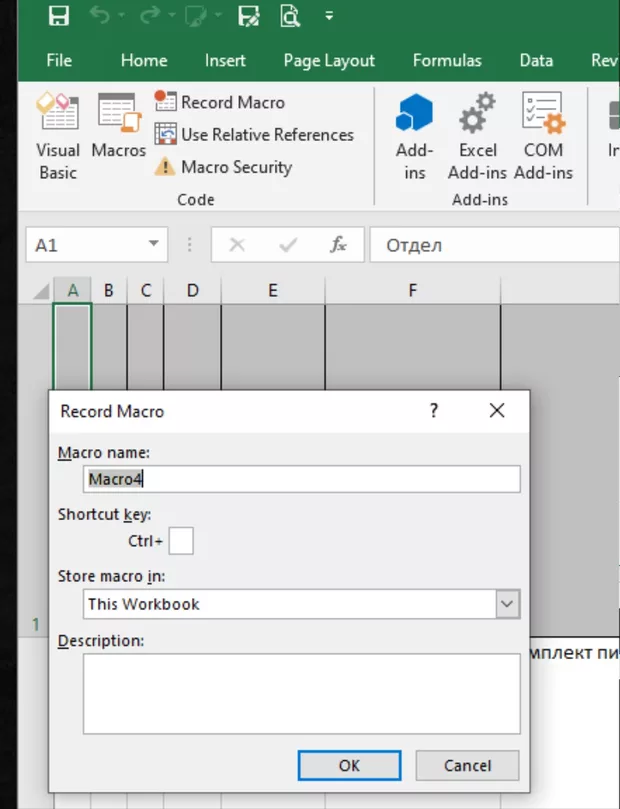
Task: Open the File tab
Action: (x=59, y=61)
